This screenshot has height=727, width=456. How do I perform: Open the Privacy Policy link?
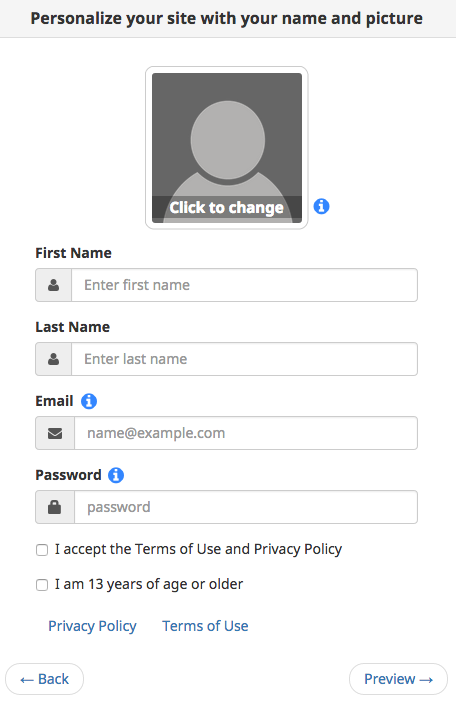[92, 626]
